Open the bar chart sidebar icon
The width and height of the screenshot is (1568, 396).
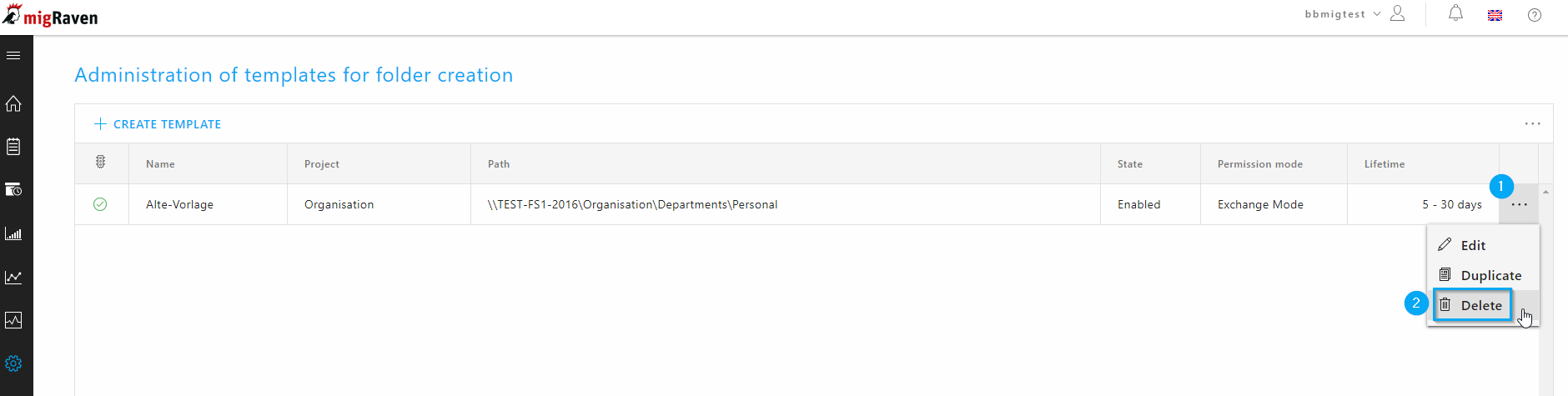(x=13, y=233)
